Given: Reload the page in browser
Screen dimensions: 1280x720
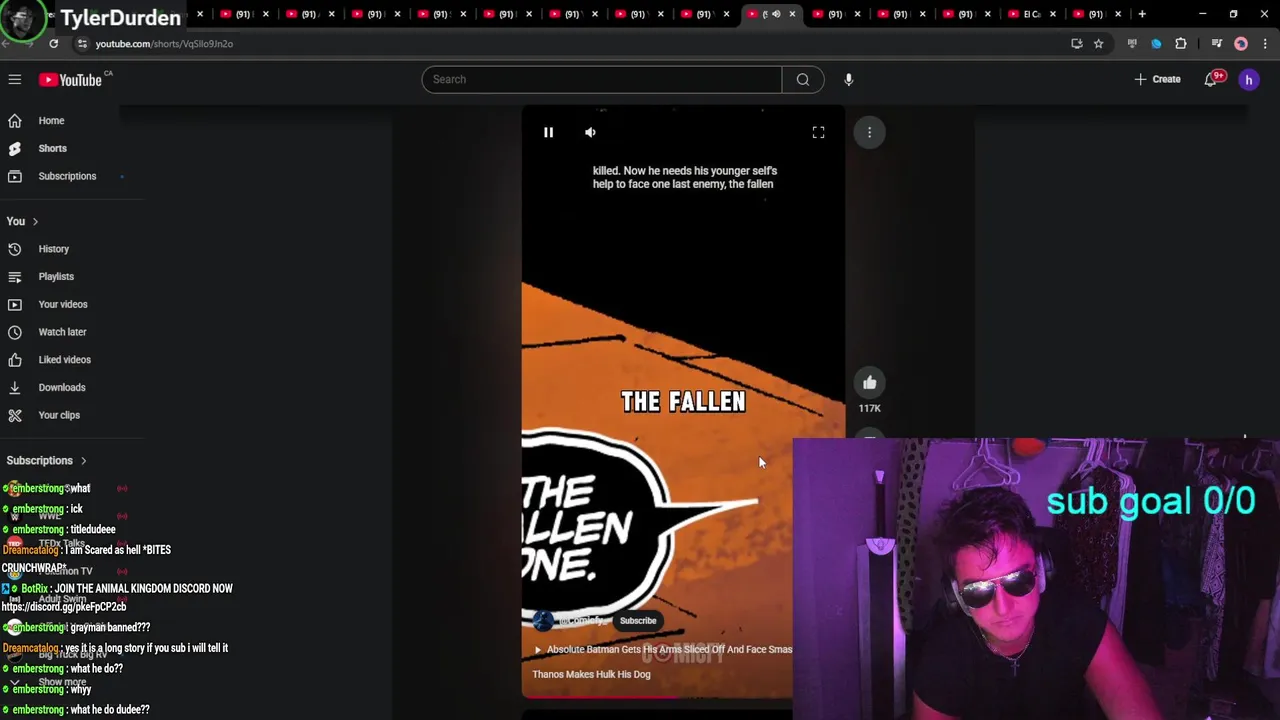Looking at the screenshot, I should (x=53, y=44).
